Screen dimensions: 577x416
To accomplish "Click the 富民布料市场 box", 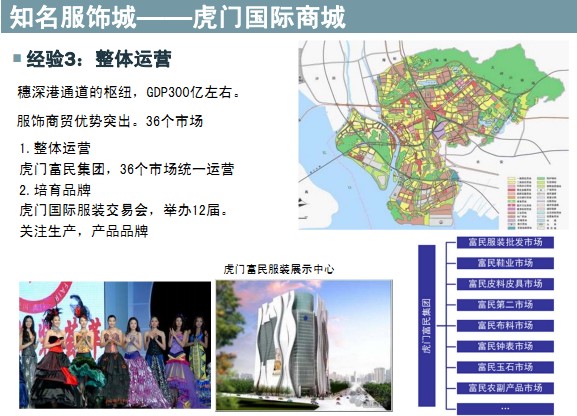I will tap(505, 325).
